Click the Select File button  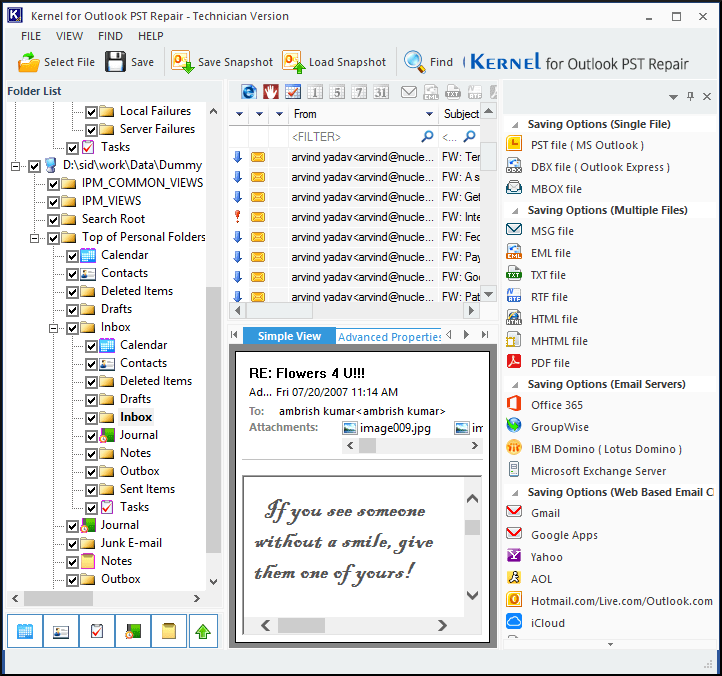point(56,62)
